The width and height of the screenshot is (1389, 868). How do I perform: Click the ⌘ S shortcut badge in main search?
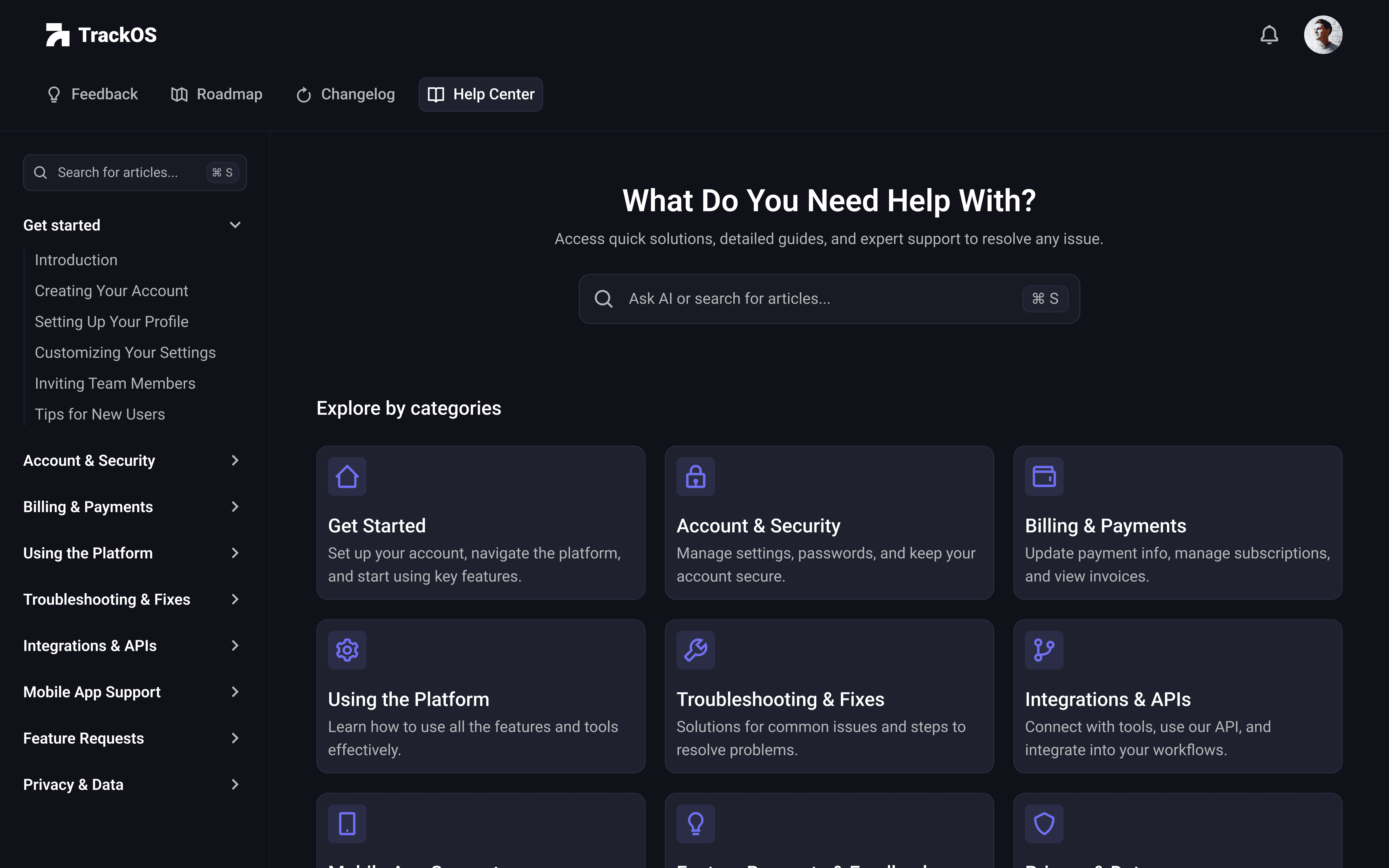coord(1045,298)
